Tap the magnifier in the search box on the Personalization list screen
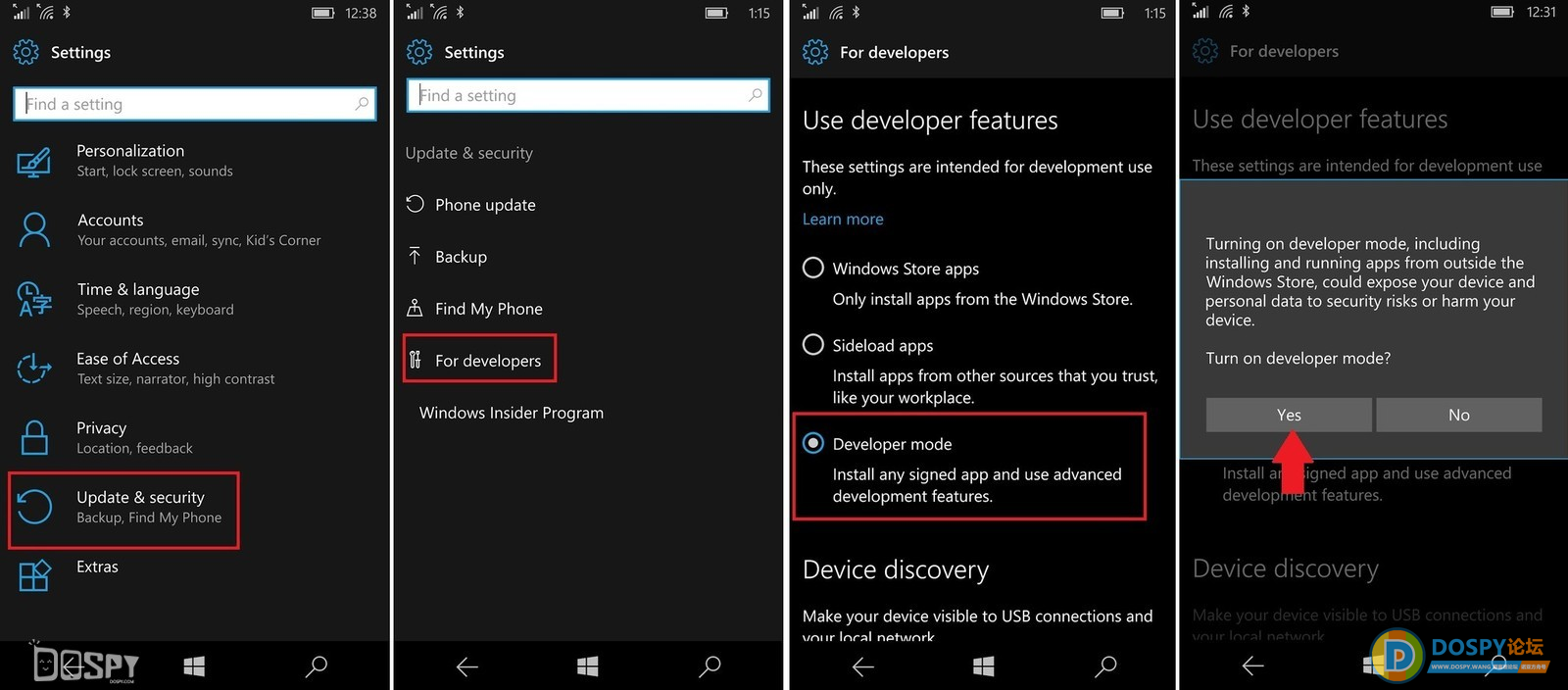 pos(362,103)
